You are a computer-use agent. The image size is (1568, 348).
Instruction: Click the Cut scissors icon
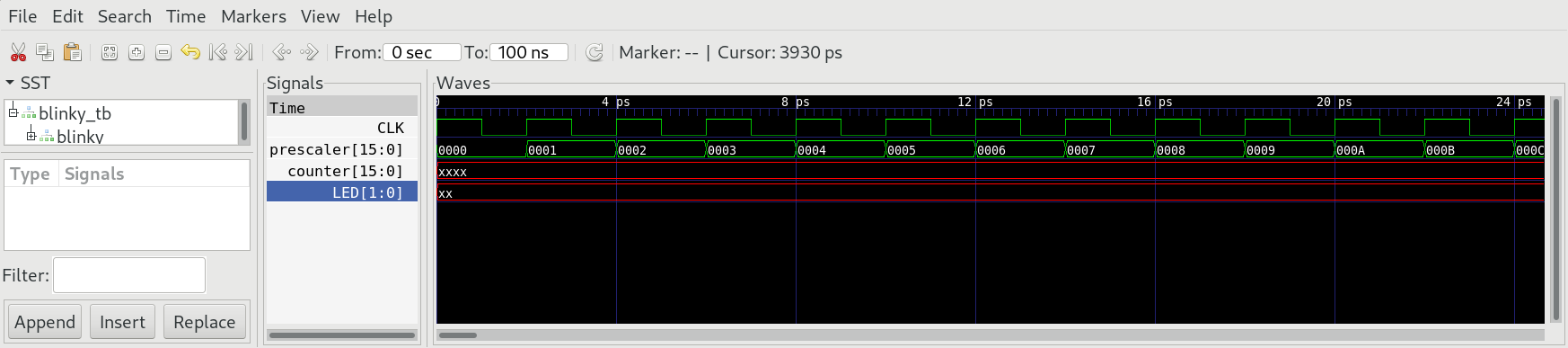(18, 52)
